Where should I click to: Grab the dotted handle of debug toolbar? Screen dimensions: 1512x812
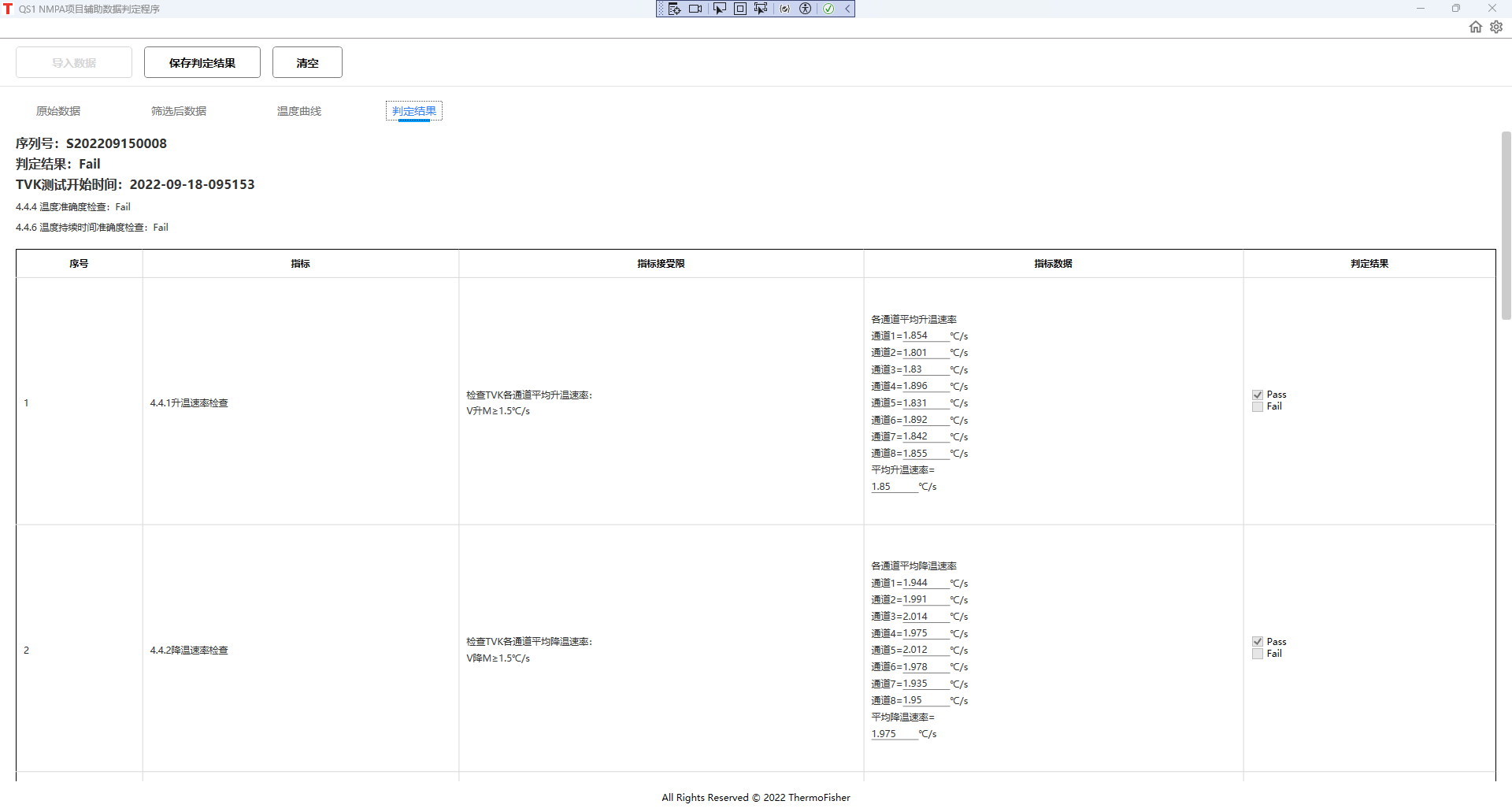pyautogui.click(x=661, y=9)
